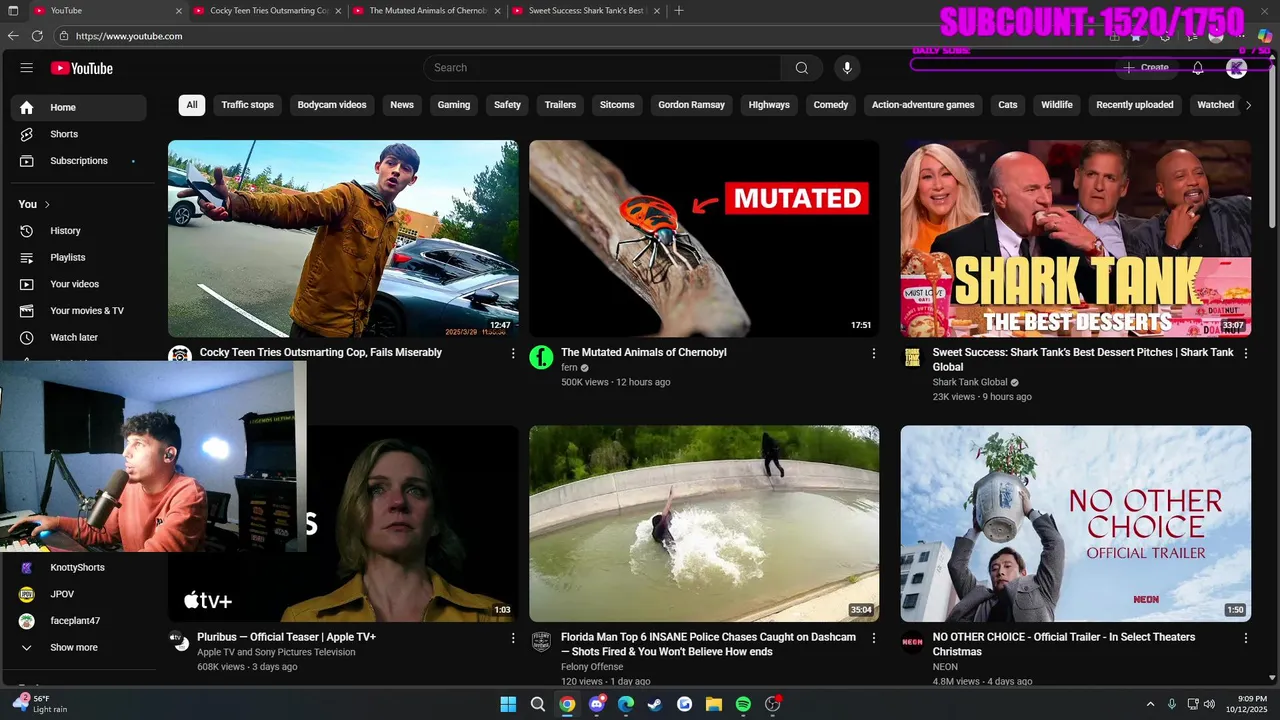Start voice search with microphone icon

tap(847, 68)
